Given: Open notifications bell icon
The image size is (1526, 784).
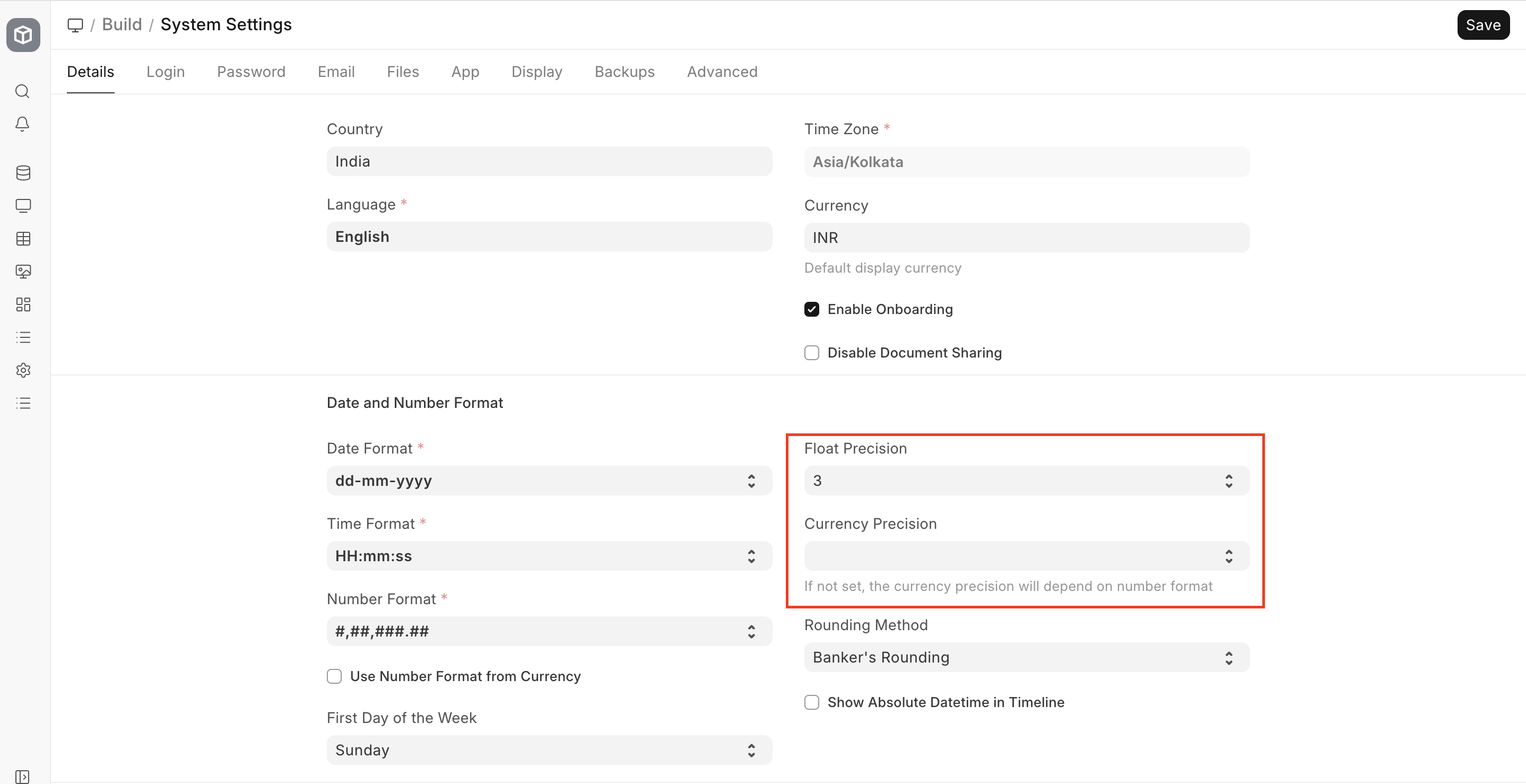Looking at the screenshot, I should 22,124.
